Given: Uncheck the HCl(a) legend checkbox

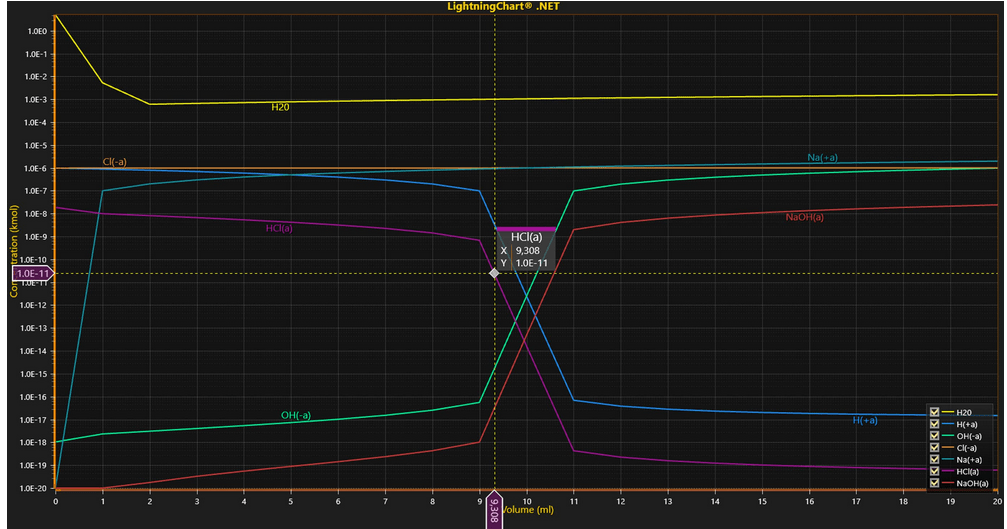Looking at the screenshot, I should (934, 472).
